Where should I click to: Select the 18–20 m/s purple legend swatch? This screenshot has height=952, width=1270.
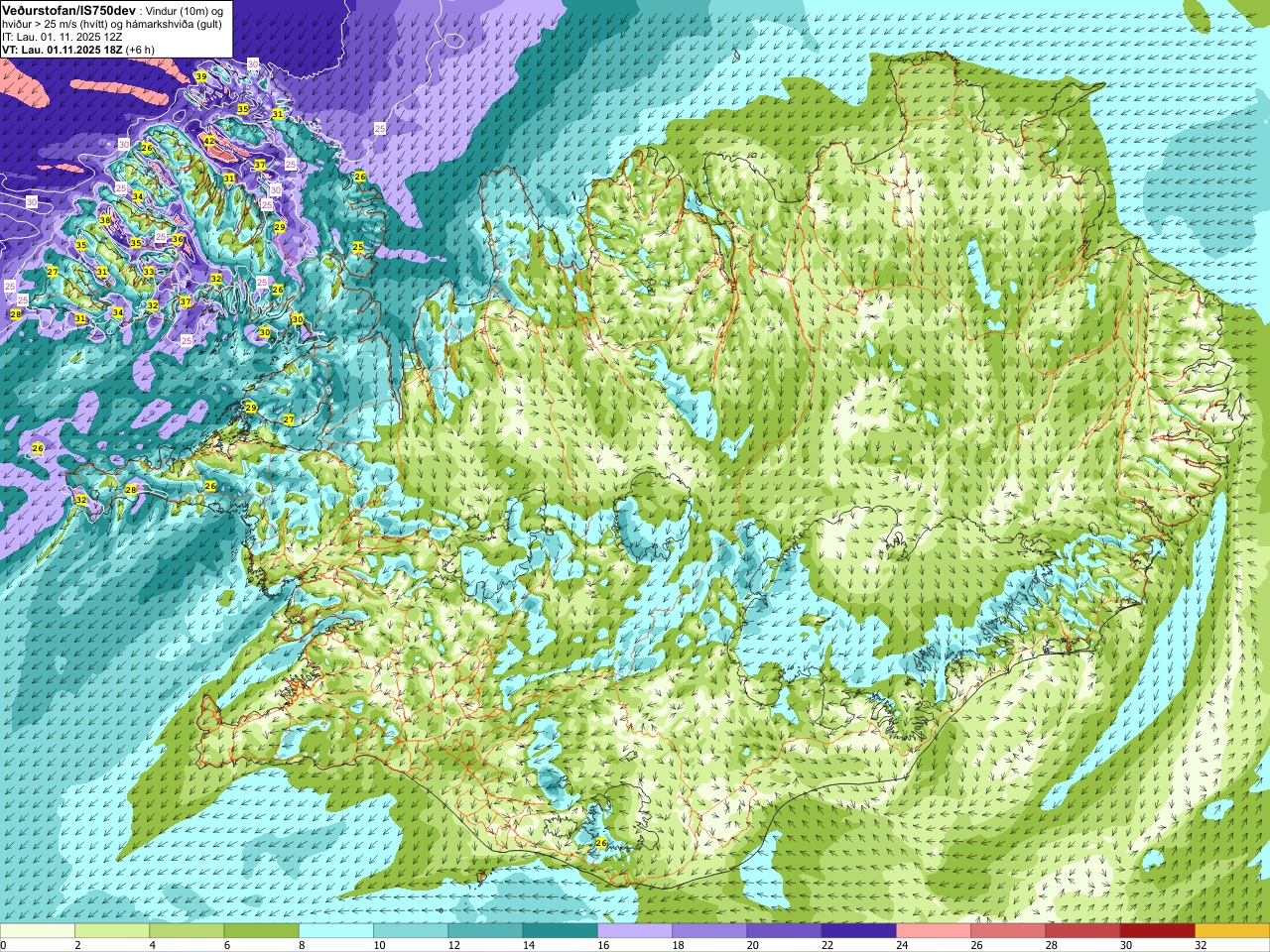point(709,931)
